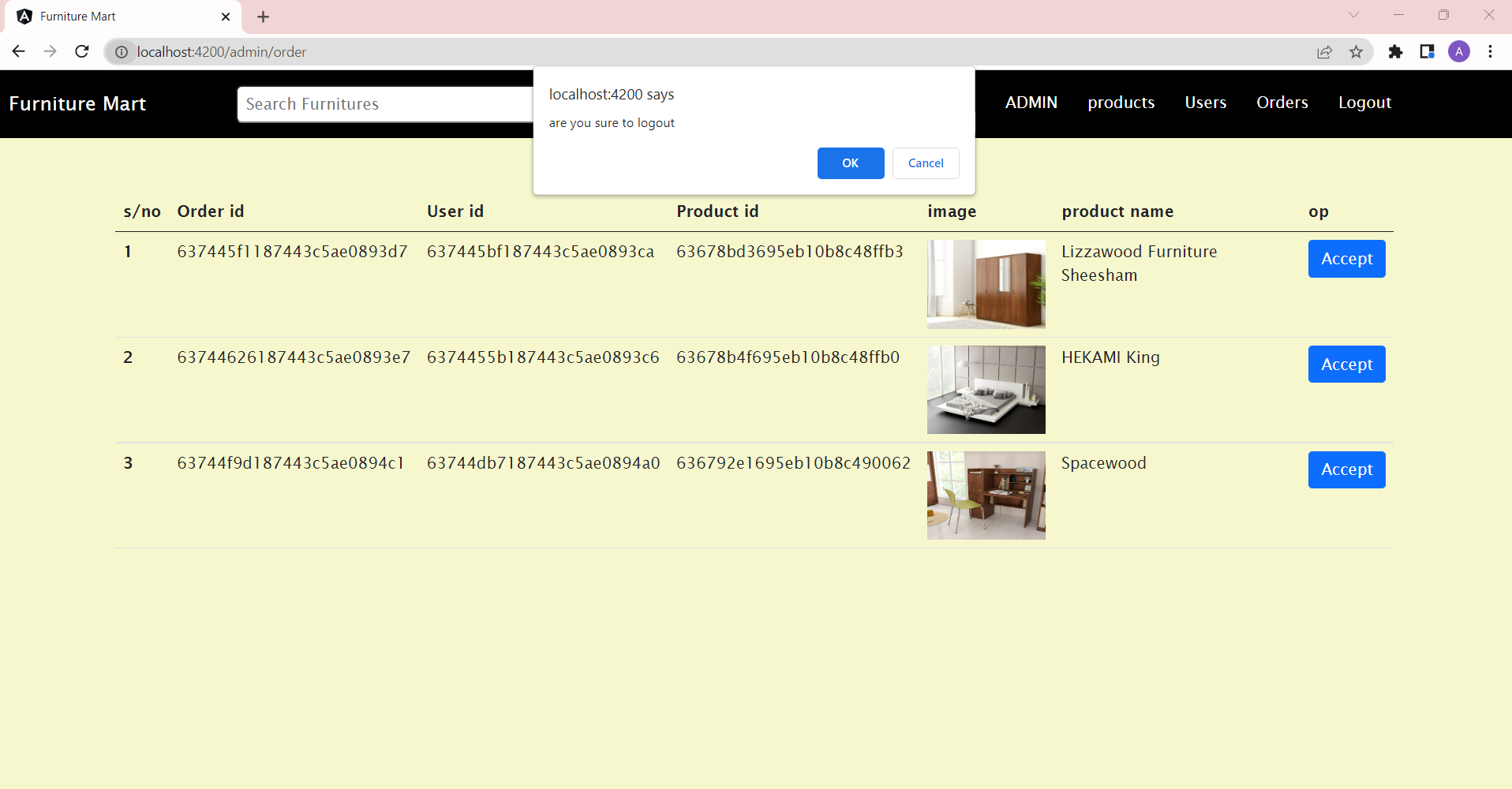The image size is (1512, 789).
Task: Open the Orders nav link
Action: pyautogui.click(x=1282, y=103)
